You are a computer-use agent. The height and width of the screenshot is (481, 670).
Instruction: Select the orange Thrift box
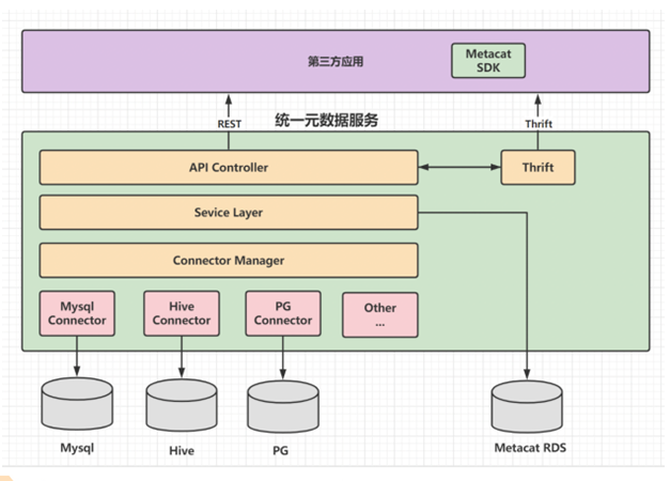(538, 168)
